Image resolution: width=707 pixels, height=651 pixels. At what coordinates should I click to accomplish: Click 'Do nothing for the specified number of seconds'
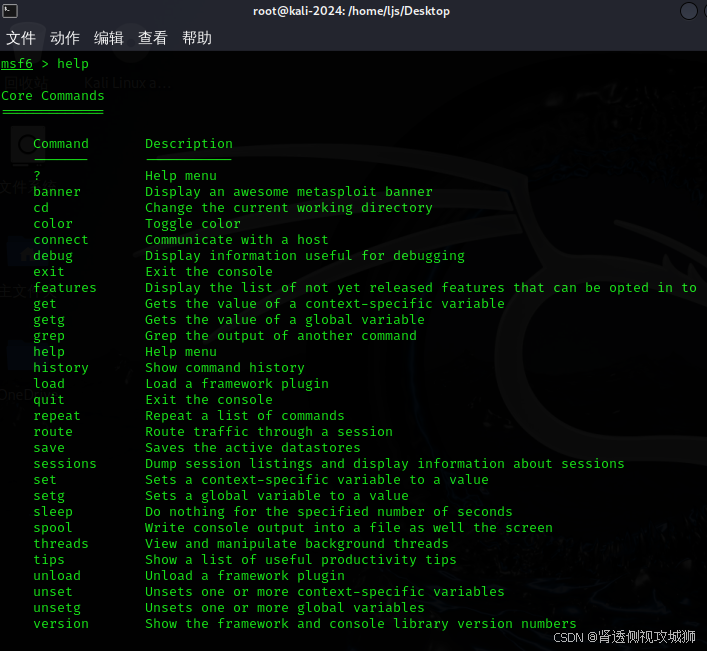pyautogui.click(x=329, y=512)
